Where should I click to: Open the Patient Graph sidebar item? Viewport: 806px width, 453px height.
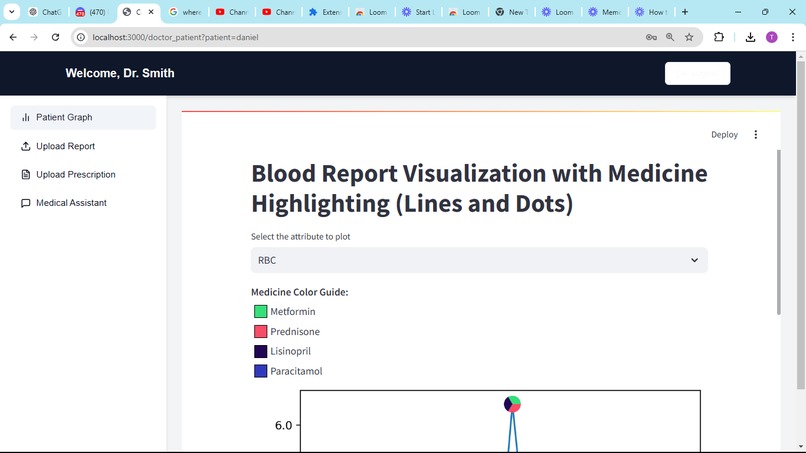click(x=83, y=117)
